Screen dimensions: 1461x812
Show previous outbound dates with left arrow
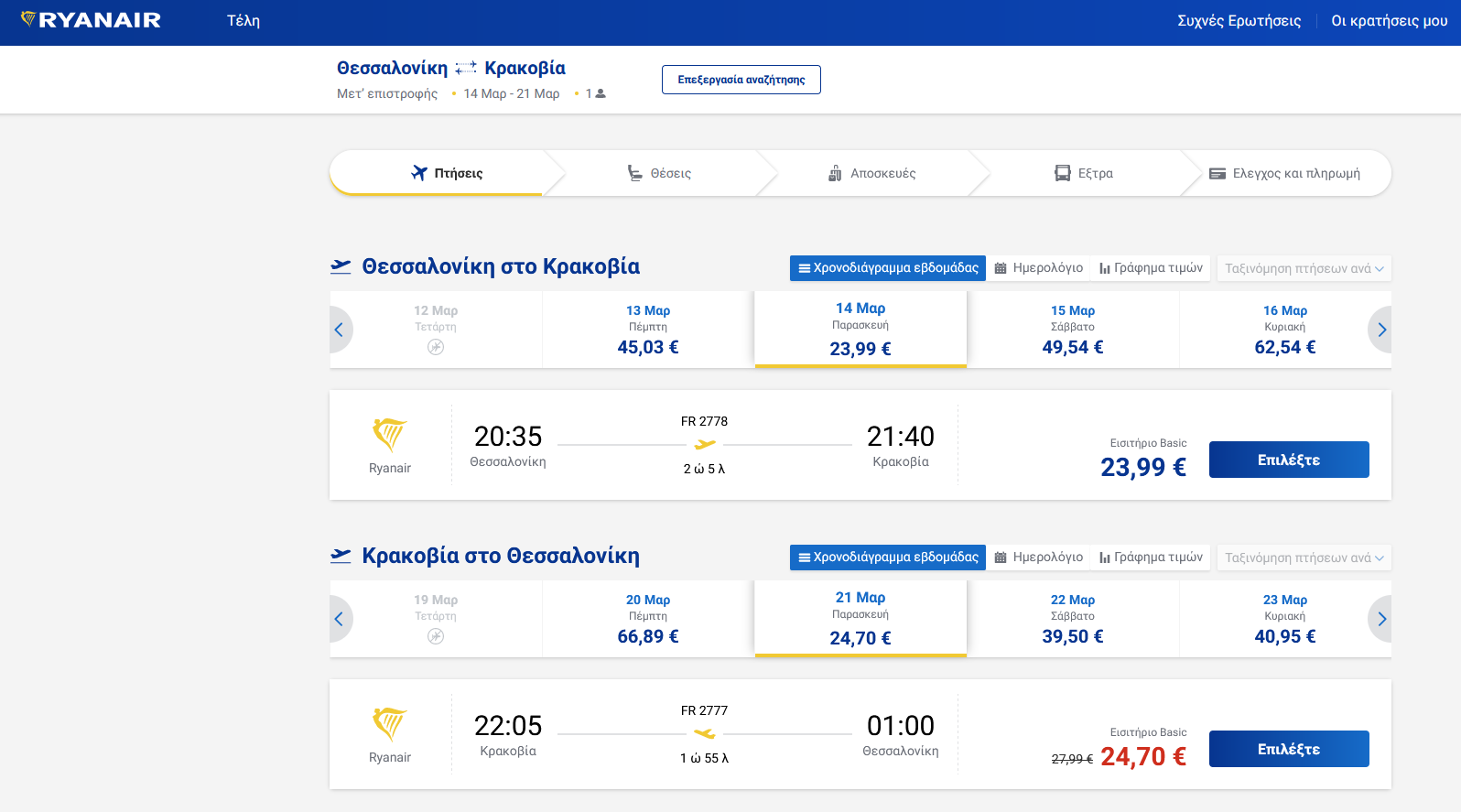[x=340, y=330]
